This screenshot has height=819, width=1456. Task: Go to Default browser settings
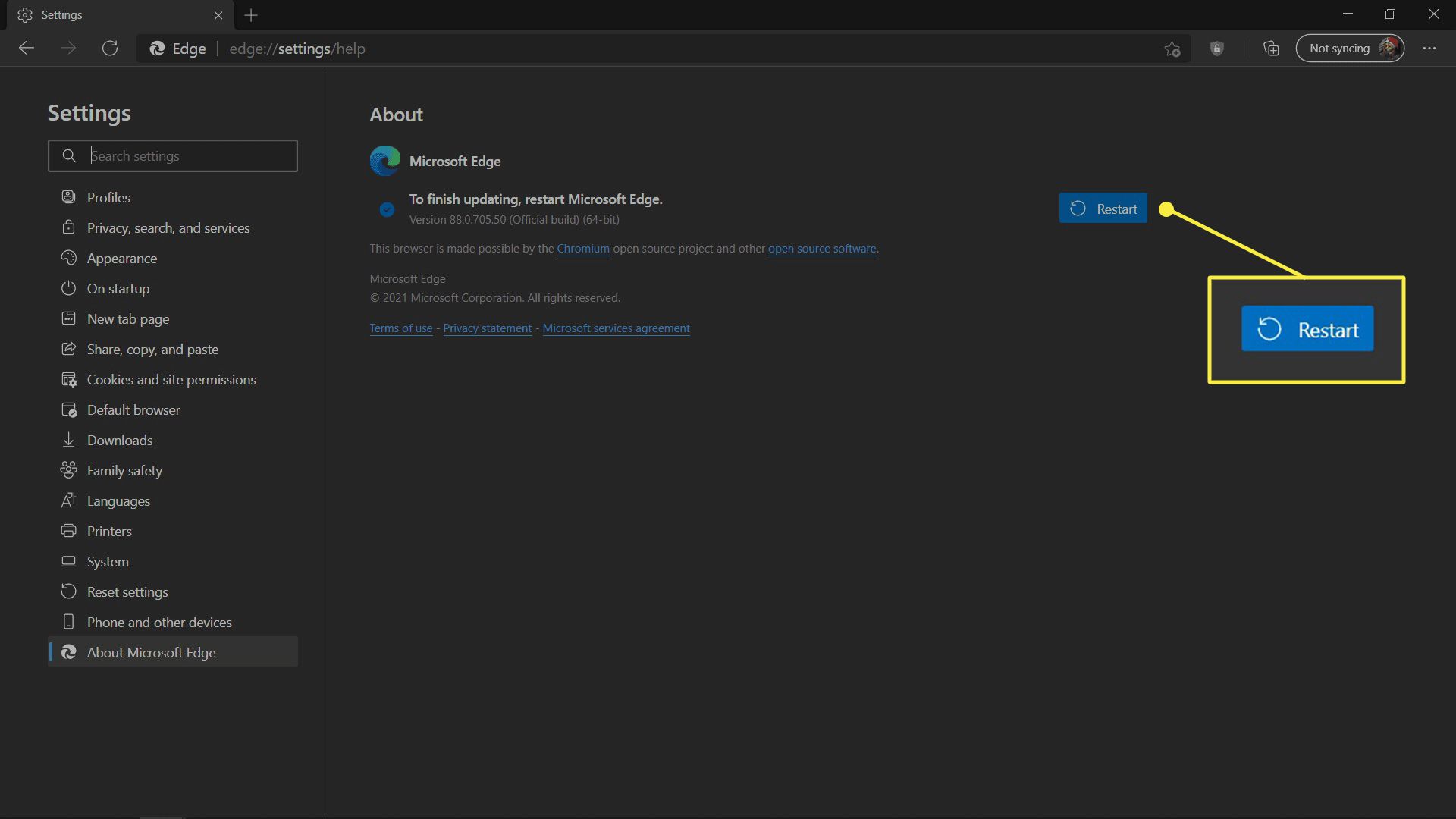pyautogui.click(x=173, y=409)
